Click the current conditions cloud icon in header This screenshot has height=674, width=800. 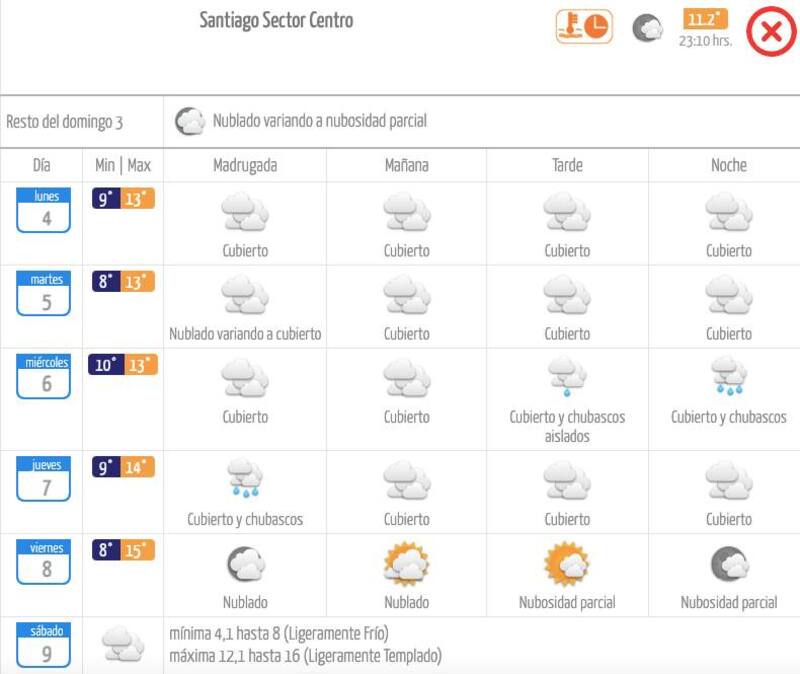[648, 28]
